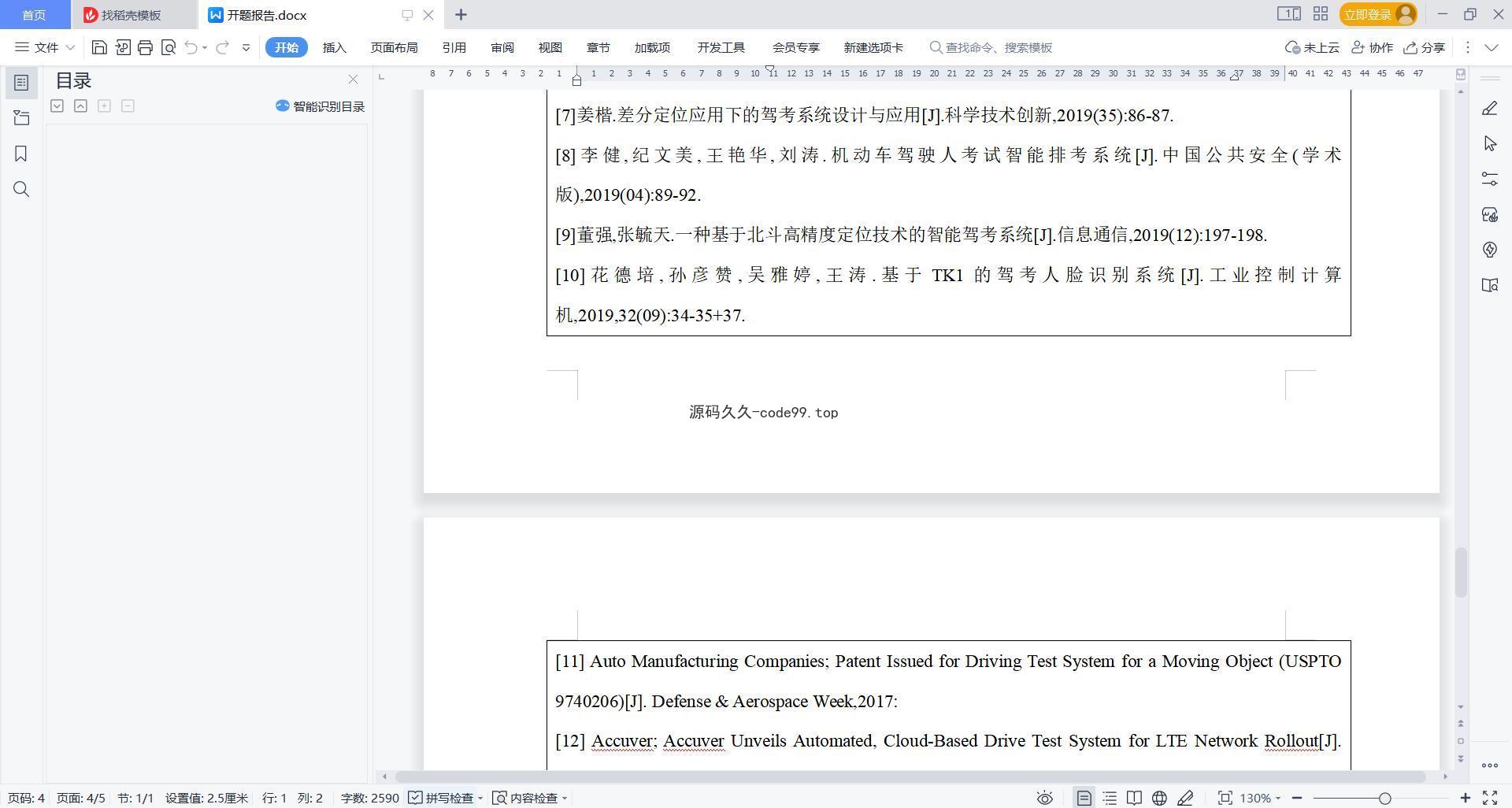Viewport: 1512px width, 808px height.
Task: Click the pen edit icon in right sidebar
Action: click(x=1489, y=108)
